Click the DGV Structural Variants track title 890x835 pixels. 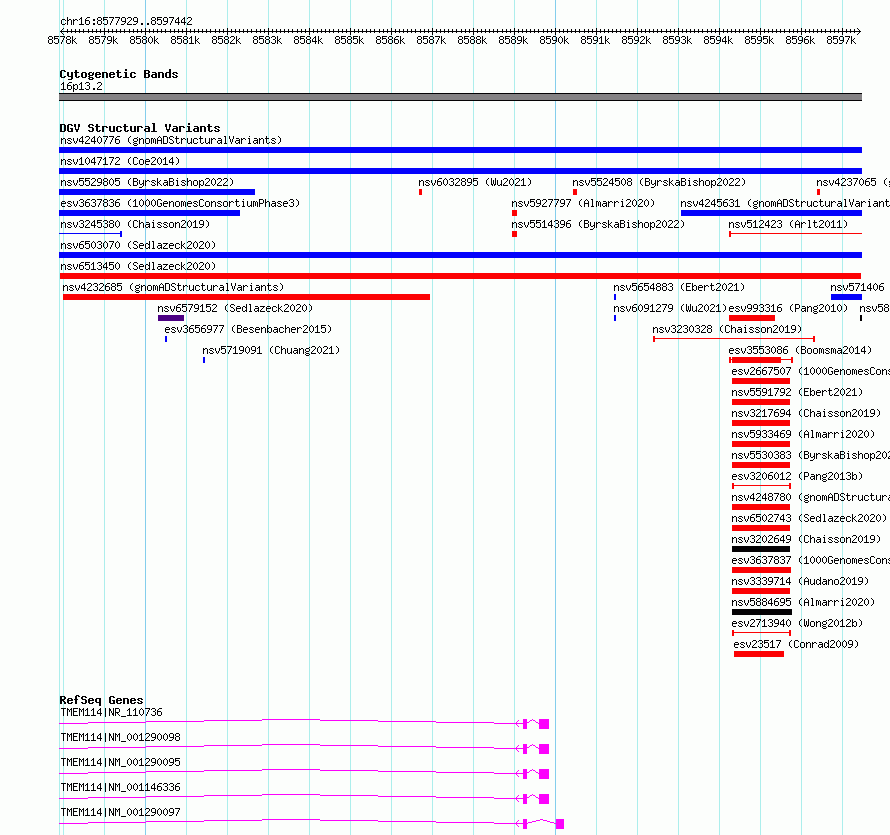[140, 128]
